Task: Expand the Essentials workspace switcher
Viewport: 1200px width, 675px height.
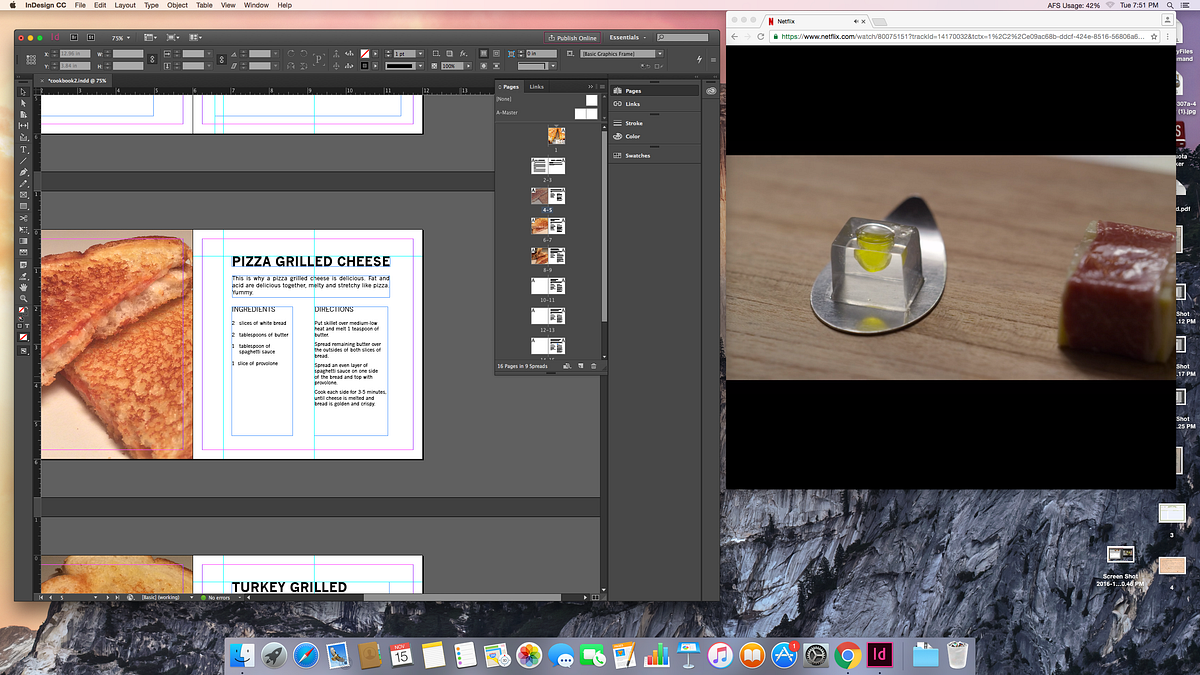Action: point(629,38)
